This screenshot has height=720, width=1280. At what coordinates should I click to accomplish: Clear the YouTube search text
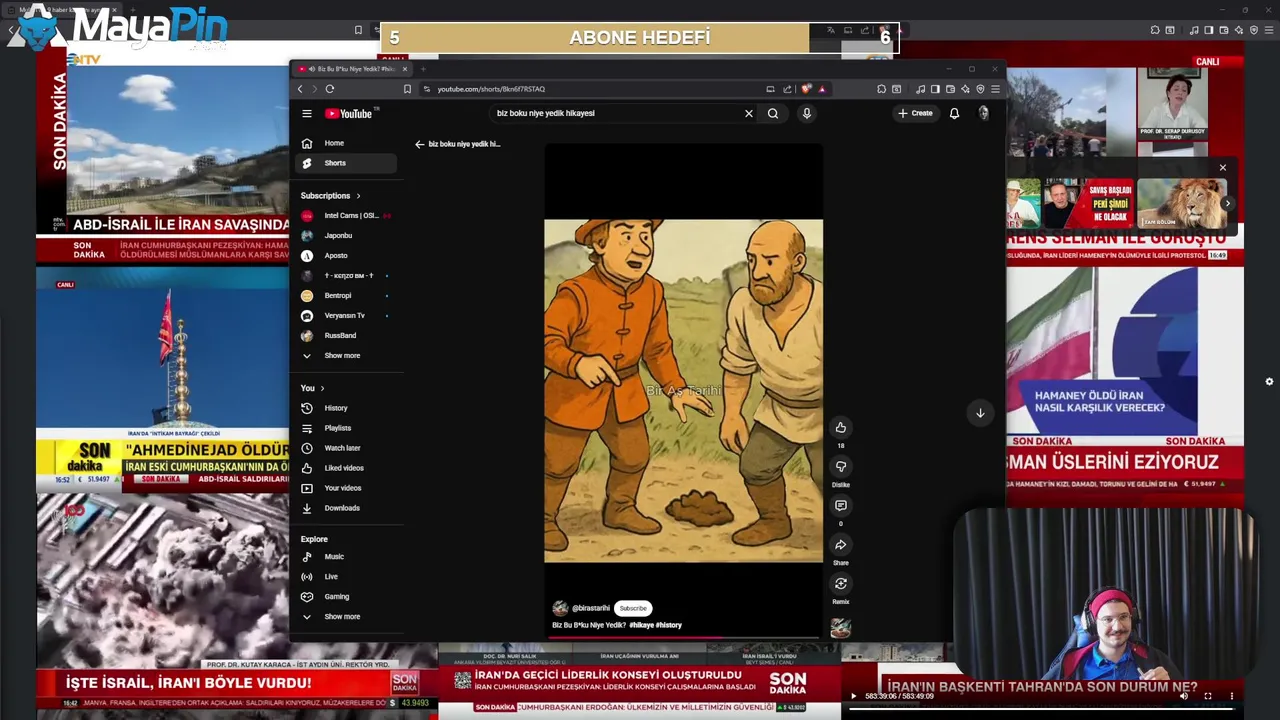[x=748, y=113]
